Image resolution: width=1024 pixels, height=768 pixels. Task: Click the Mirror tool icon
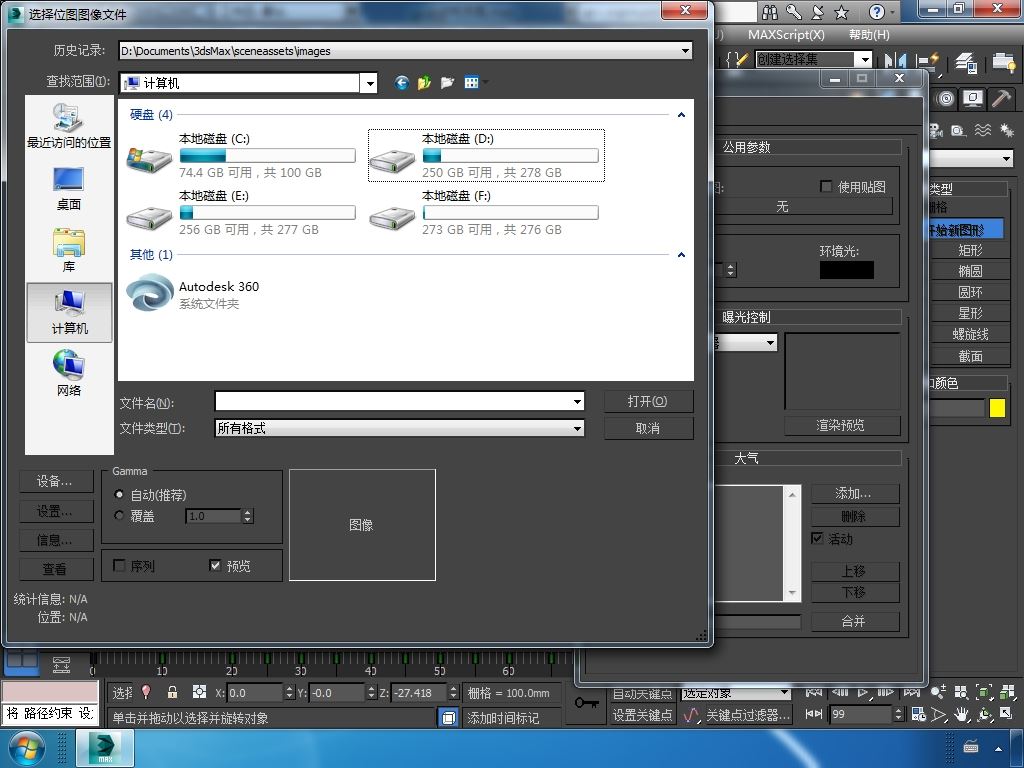895,60
